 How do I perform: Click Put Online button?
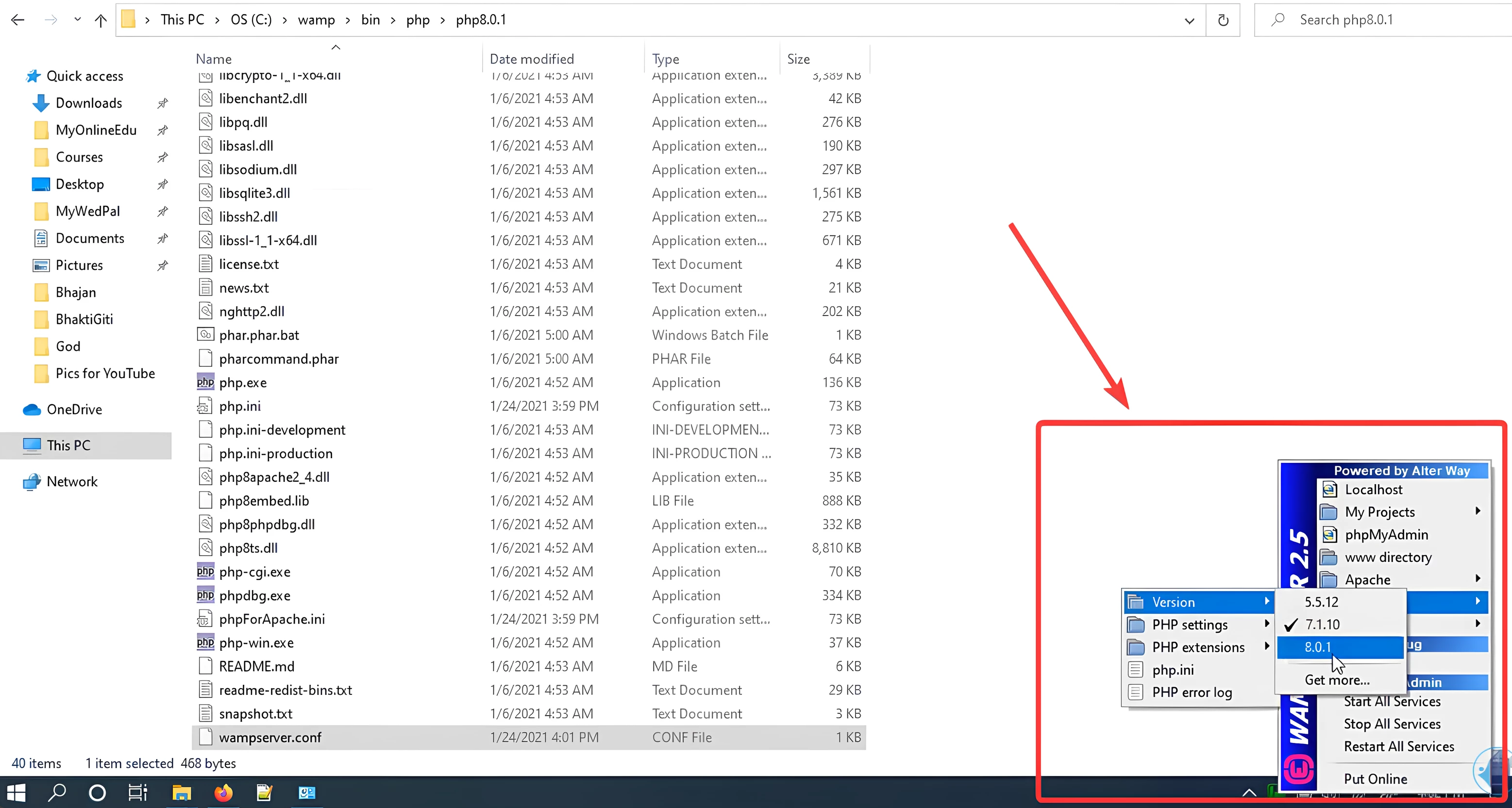point(1377,778)
